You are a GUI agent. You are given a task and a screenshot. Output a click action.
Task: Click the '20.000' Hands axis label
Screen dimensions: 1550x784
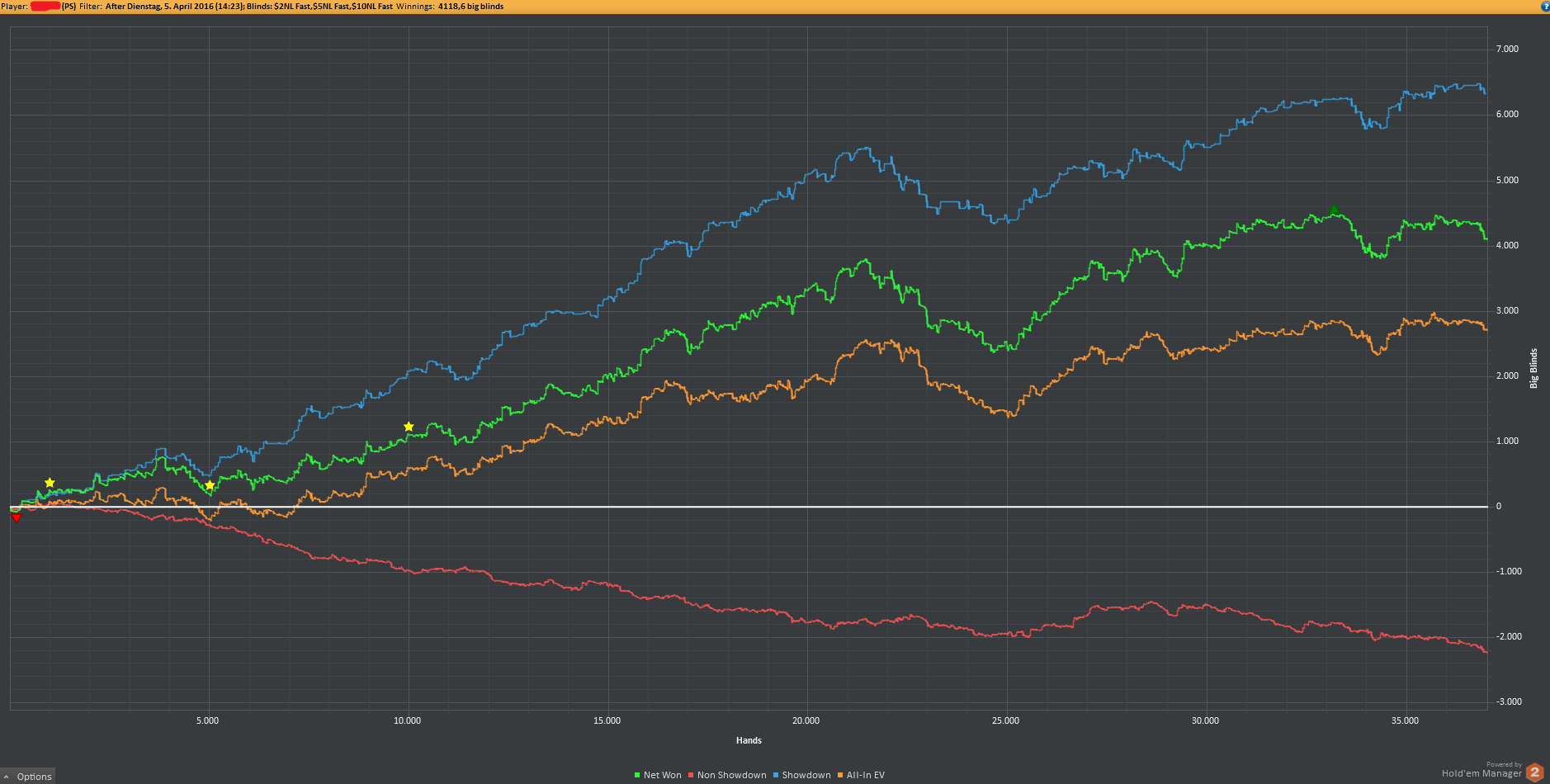coord(806,720)
